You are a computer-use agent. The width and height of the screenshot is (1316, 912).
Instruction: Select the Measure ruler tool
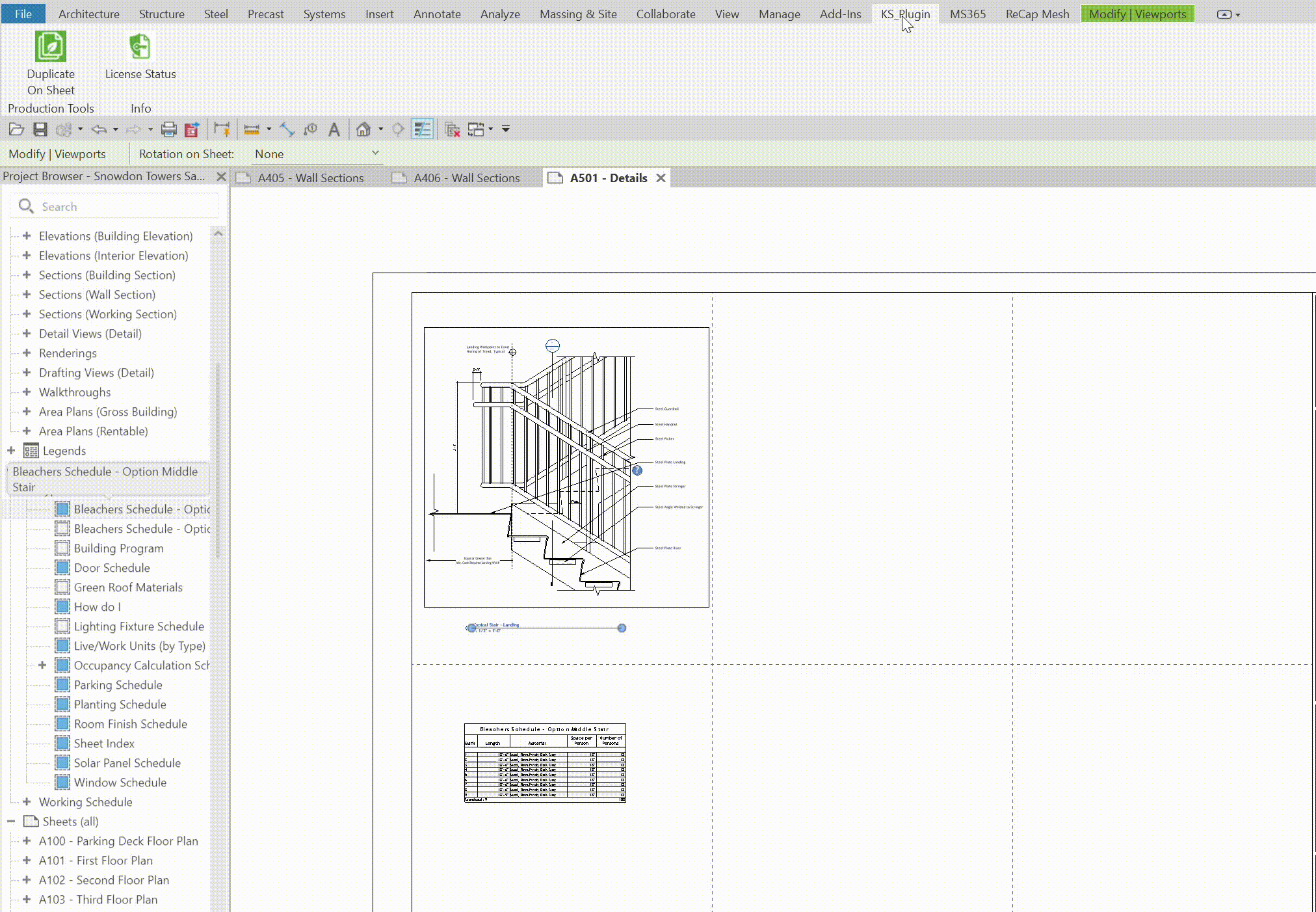(252, 129)
